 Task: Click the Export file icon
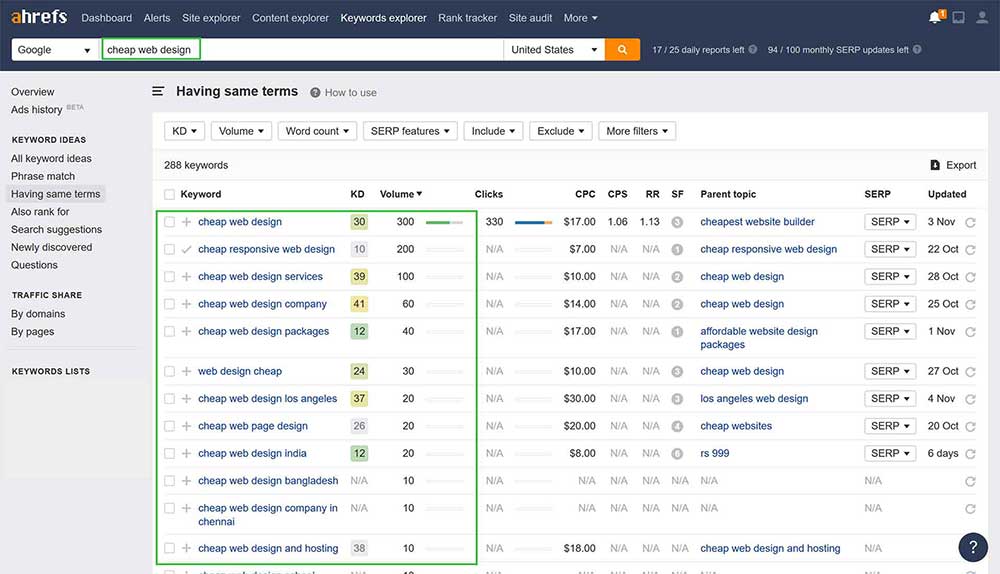click(935, 165)
